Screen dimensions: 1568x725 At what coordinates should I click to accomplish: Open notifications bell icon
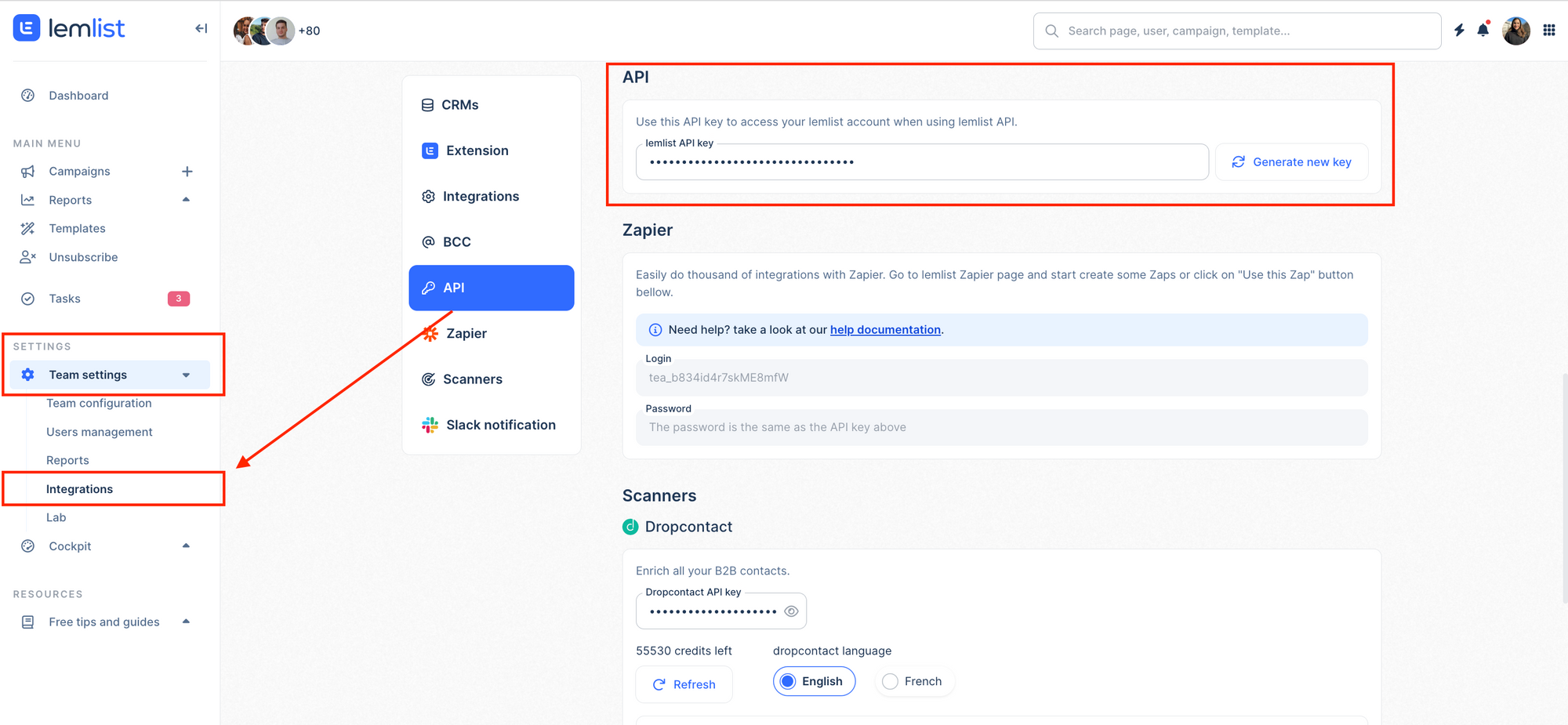coord(1483,30)
